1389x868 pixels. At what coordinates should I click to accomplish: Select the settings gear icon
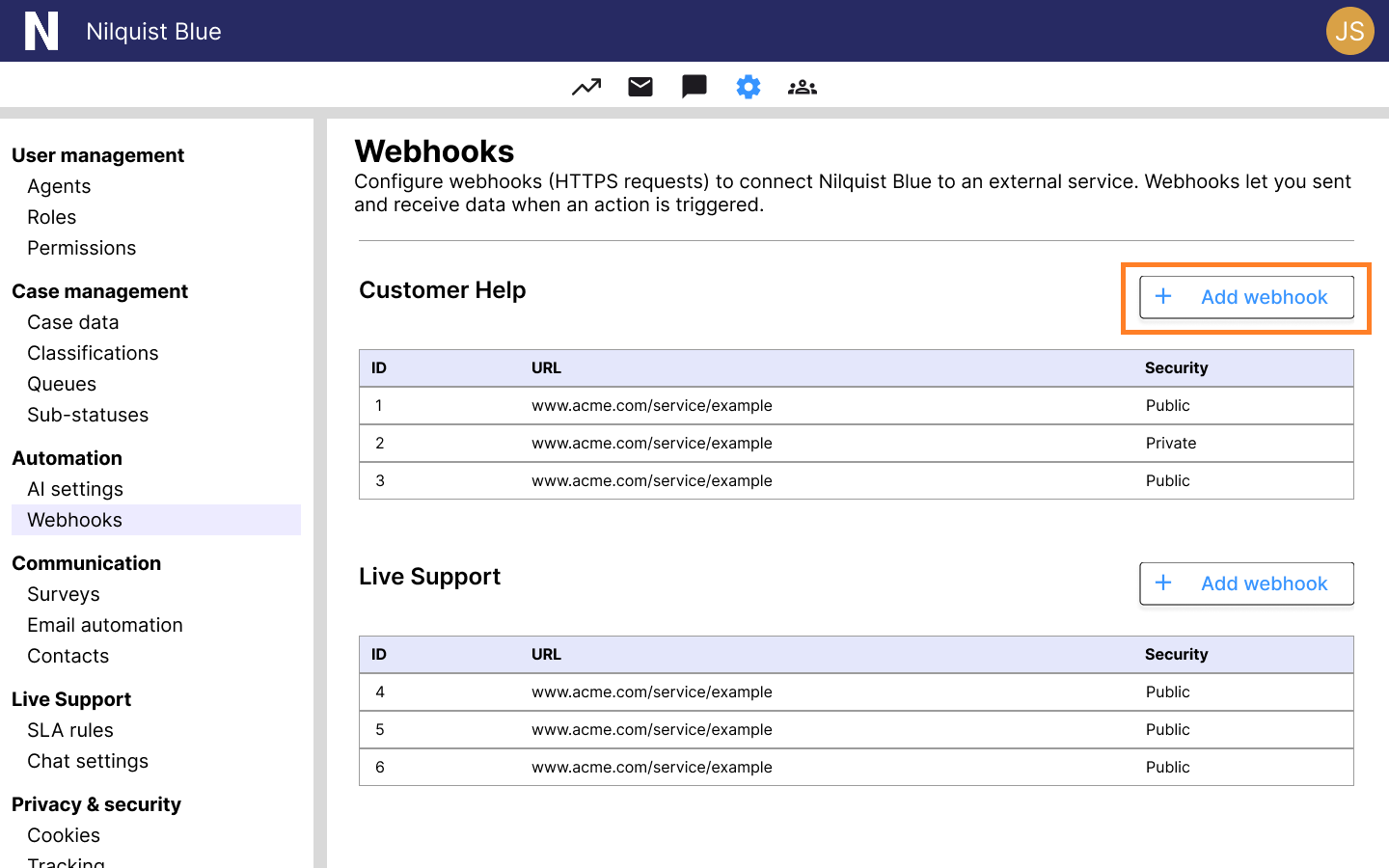click(749, 87)
